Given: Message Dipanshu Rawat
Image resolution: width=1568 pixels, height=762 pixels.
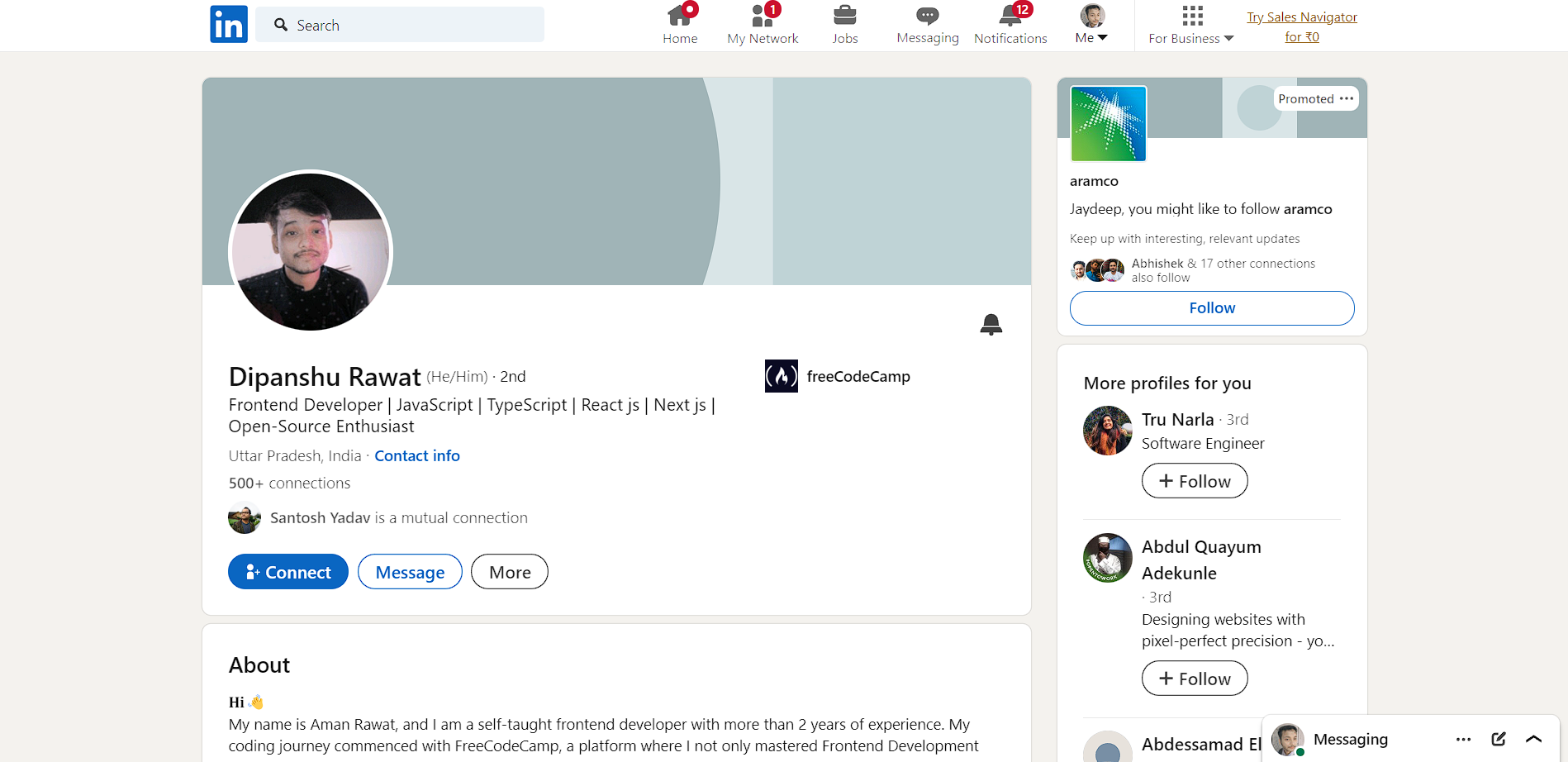Looking at the screenshot, I should click(410, 572).
